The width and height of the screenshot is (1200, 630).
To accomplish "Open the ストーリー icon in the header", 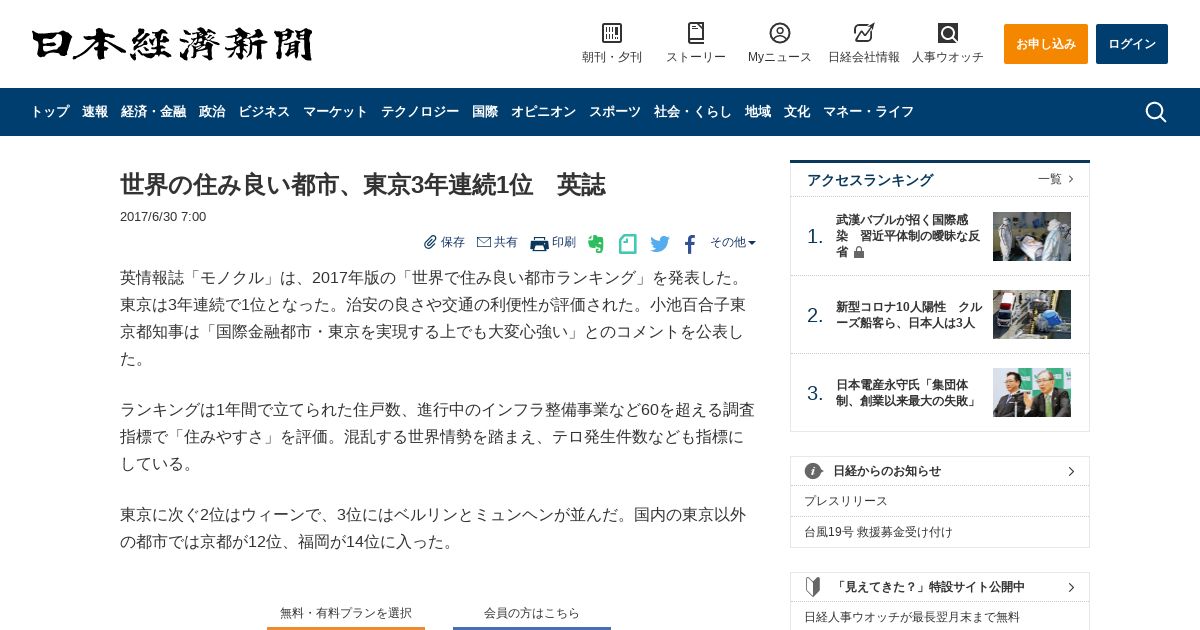I will tap(696, 33).
